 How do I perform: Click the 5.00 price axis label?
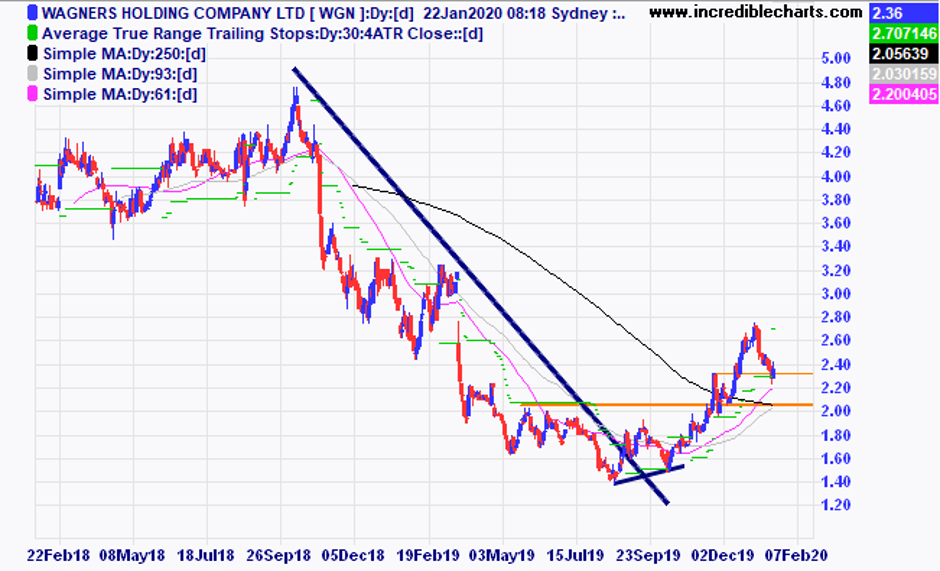point(835,58)
